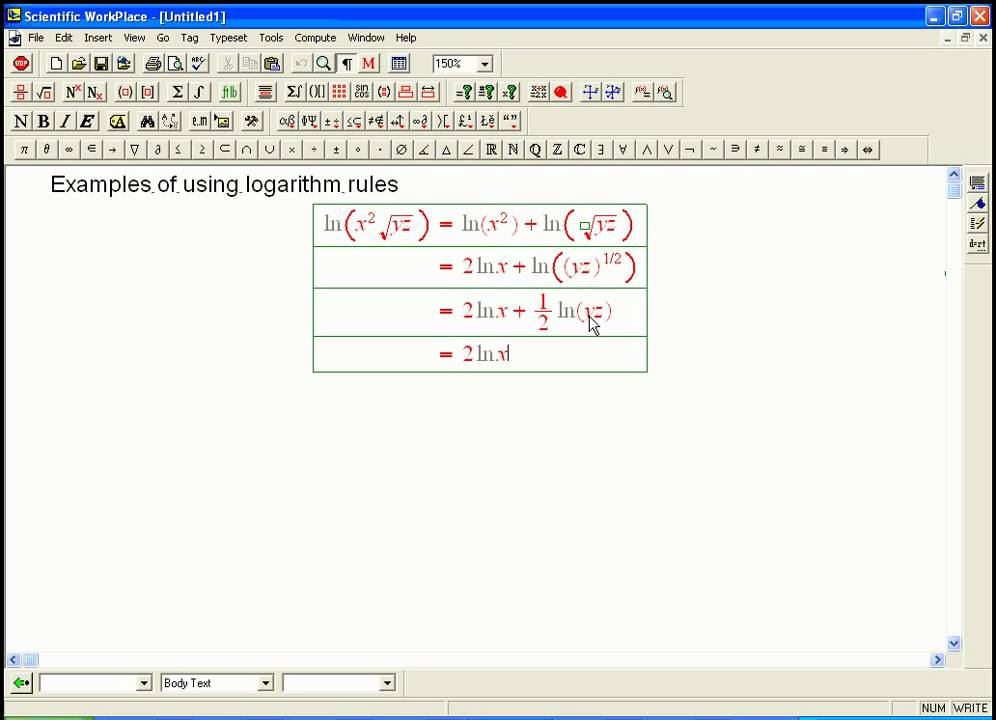Open the binary relations ≤⊆ symbol panel
This screenshot has height=720, width=996.
point(354,121)
